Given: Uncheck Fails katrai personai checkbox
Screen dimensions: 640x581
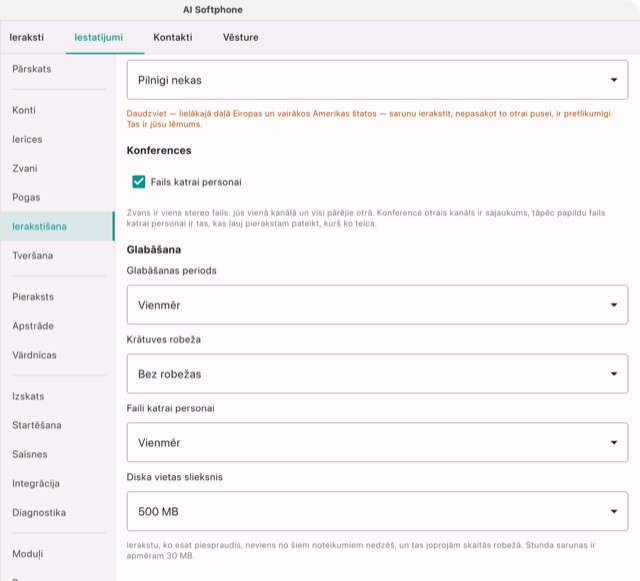Looking at the screenshot, I should (x=139, y=182).
